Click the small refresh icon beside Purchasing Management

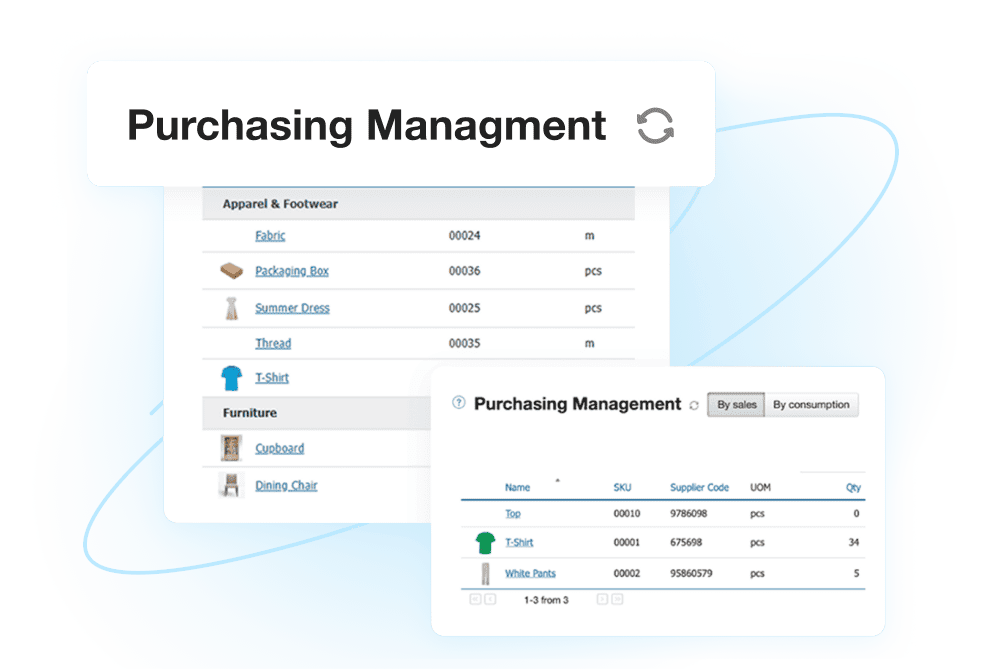click(x=694, y=405)
